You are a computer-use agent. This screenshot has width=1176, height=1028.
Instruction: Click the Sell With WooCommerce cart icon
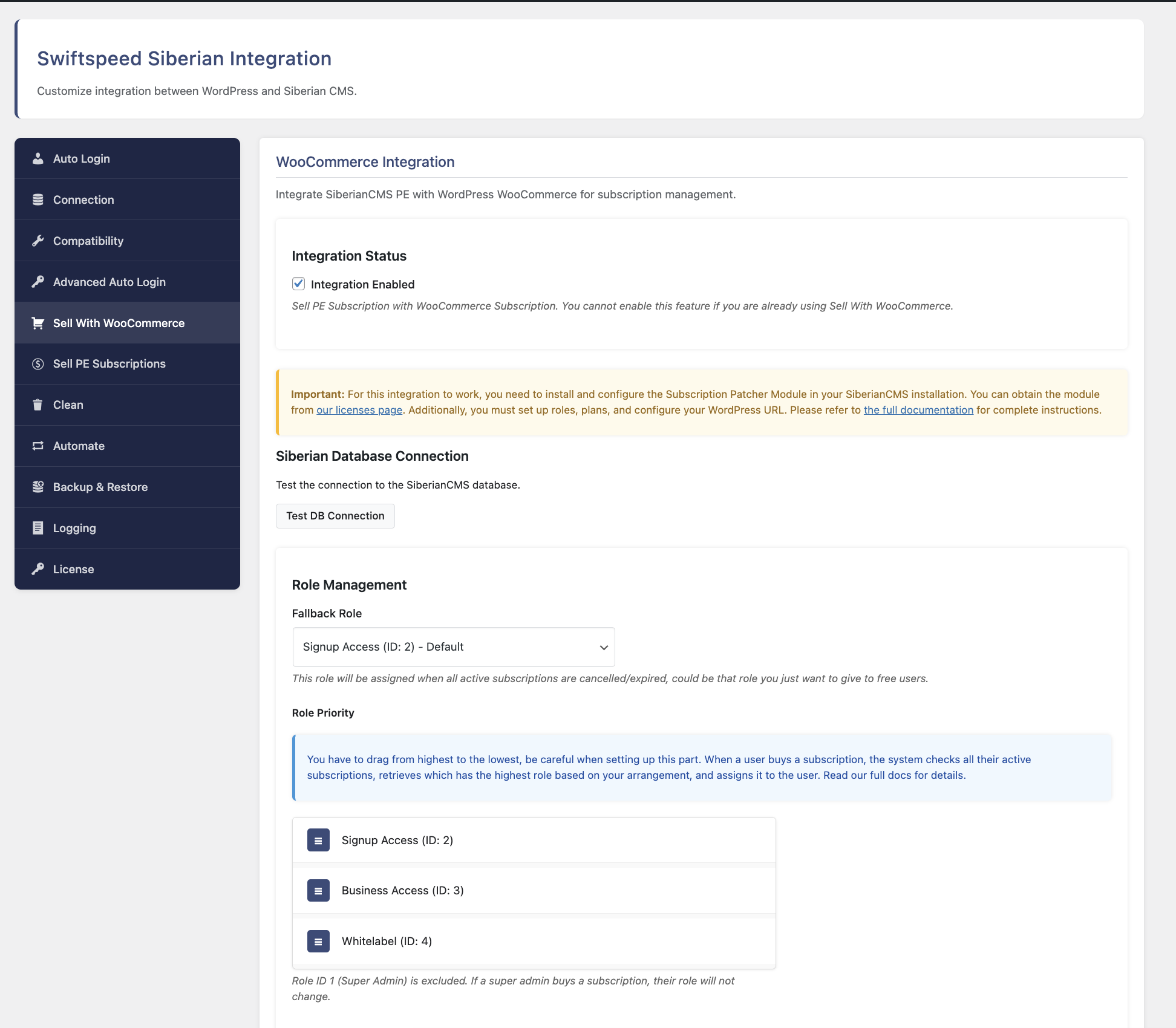(38, 323)
